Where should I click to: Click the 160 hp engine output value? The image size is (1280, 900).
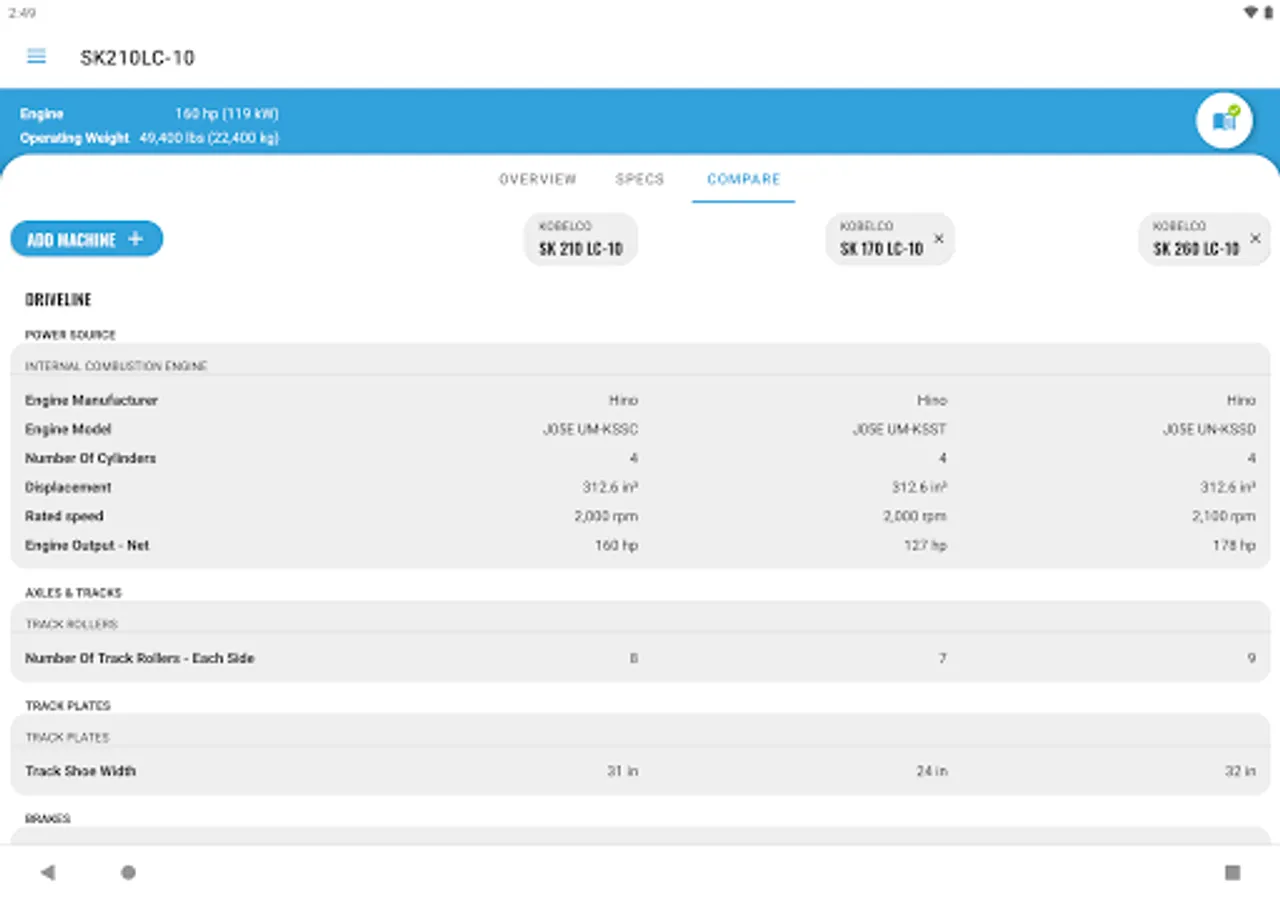[616, 545]
